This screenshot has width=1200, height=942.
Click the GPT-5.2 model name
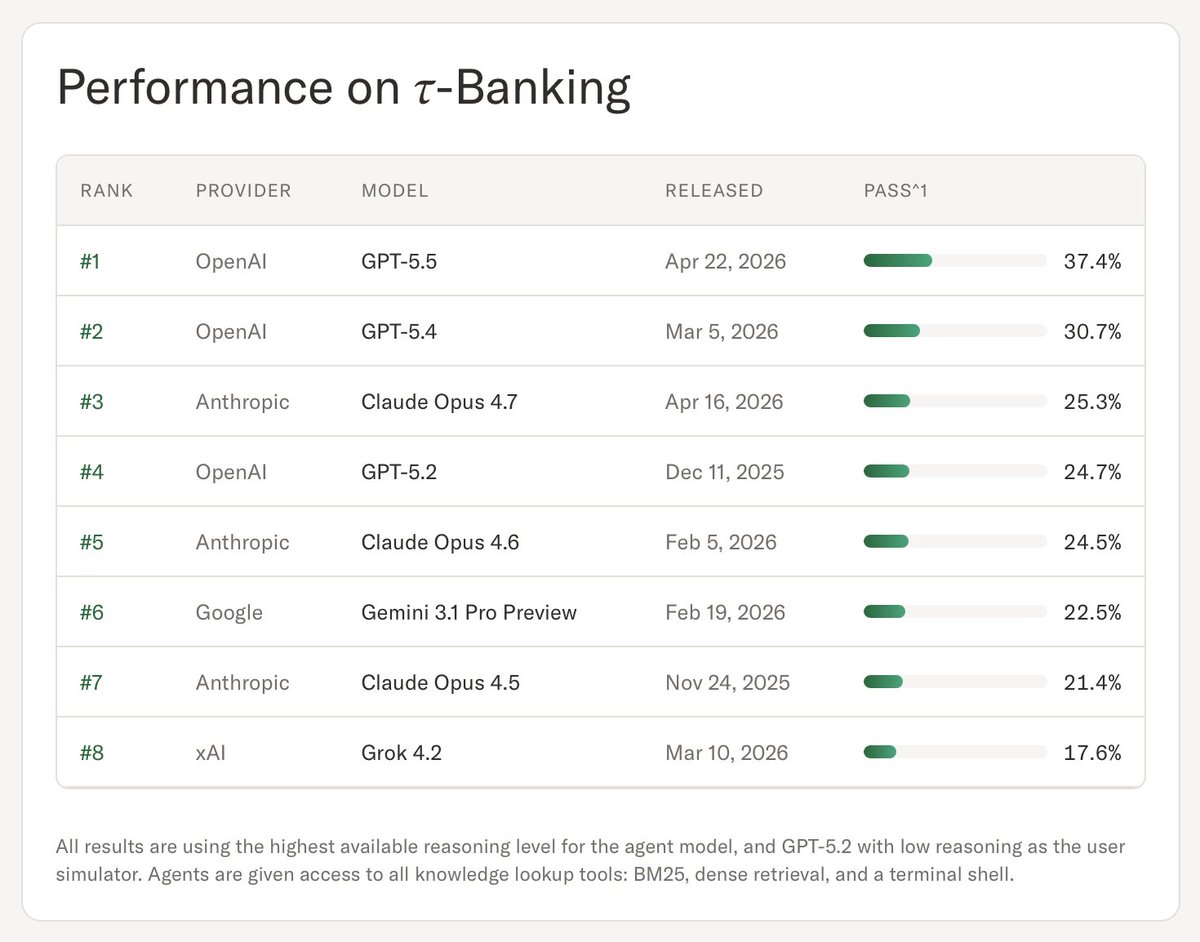coord(399,472)
